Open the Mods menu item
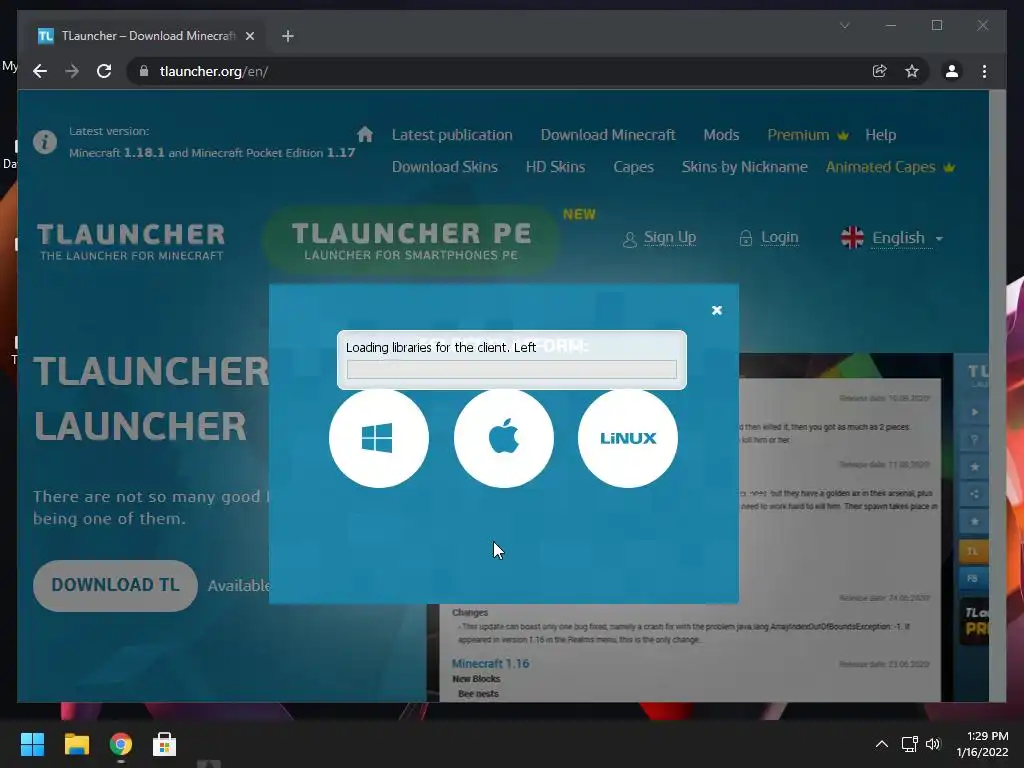The width and height of the screenshot is (1024, 768). click(721, 135)
